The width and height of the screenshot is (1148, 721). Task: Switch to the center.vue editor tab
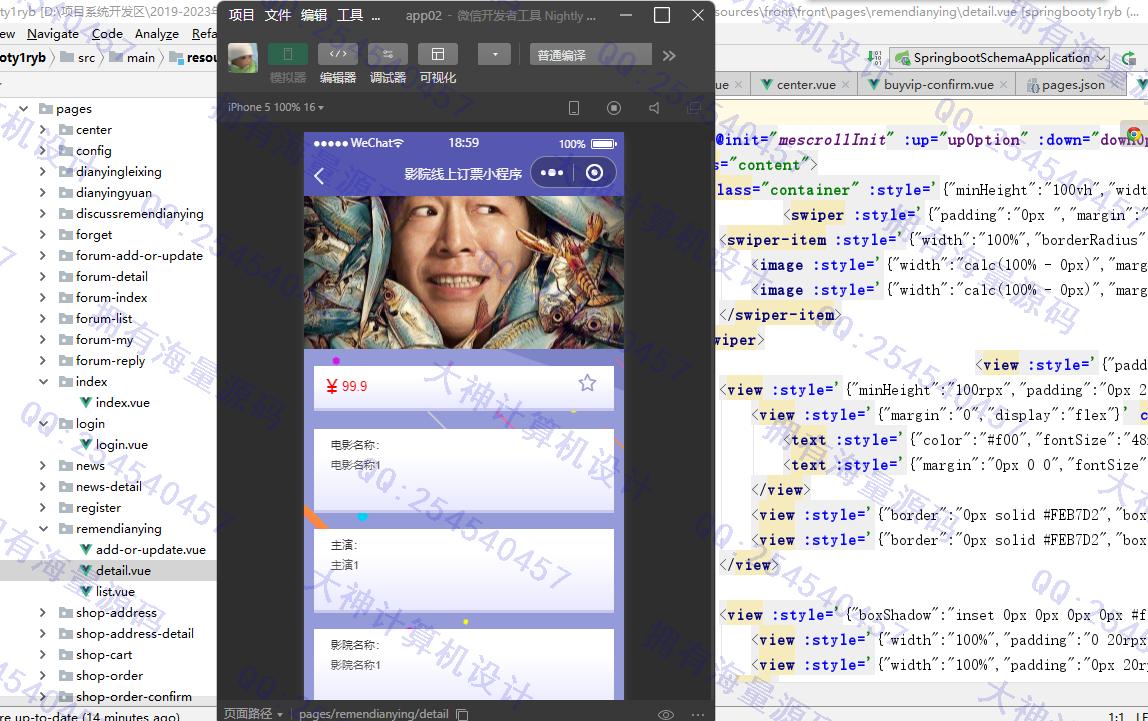[x=805, y=85]
